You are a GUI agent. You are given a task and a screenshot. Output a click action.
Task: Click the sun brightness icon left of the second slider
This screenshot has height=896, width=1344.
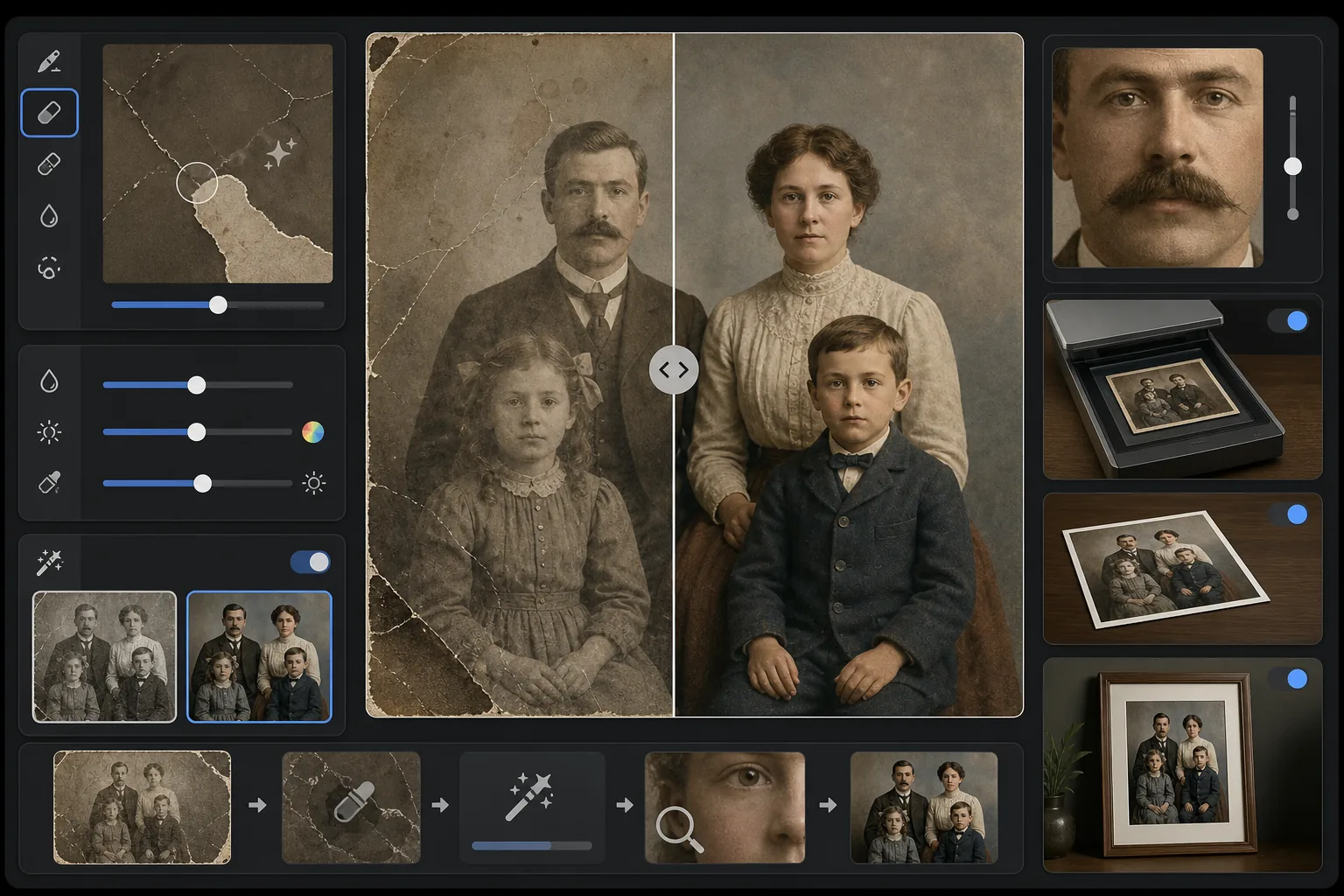pyautogui.click(x=49, y=432)
